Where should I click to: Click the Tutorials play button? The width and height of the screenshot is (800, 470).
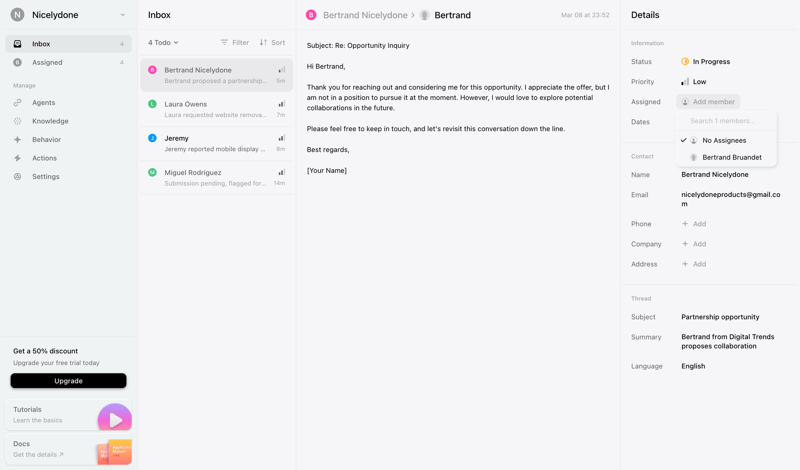115,419
